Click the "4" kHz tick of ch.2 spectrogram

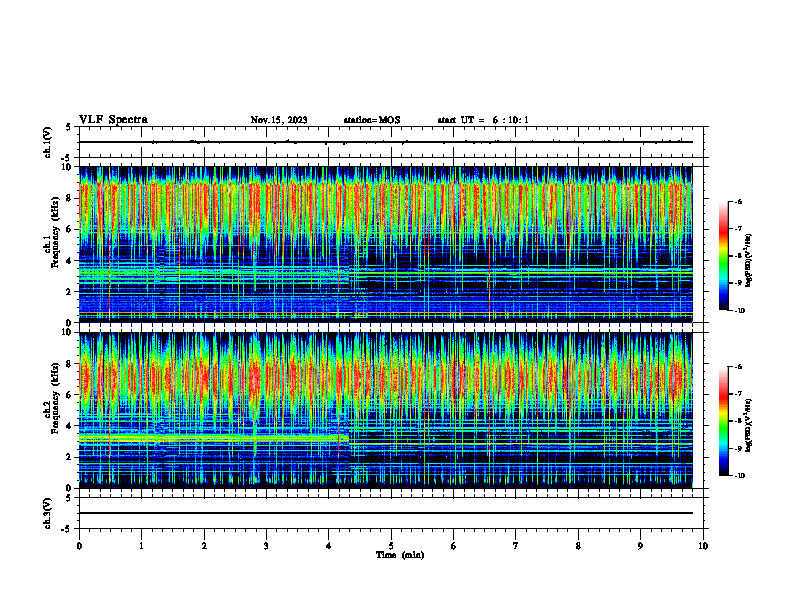click(x=70, y=426)
